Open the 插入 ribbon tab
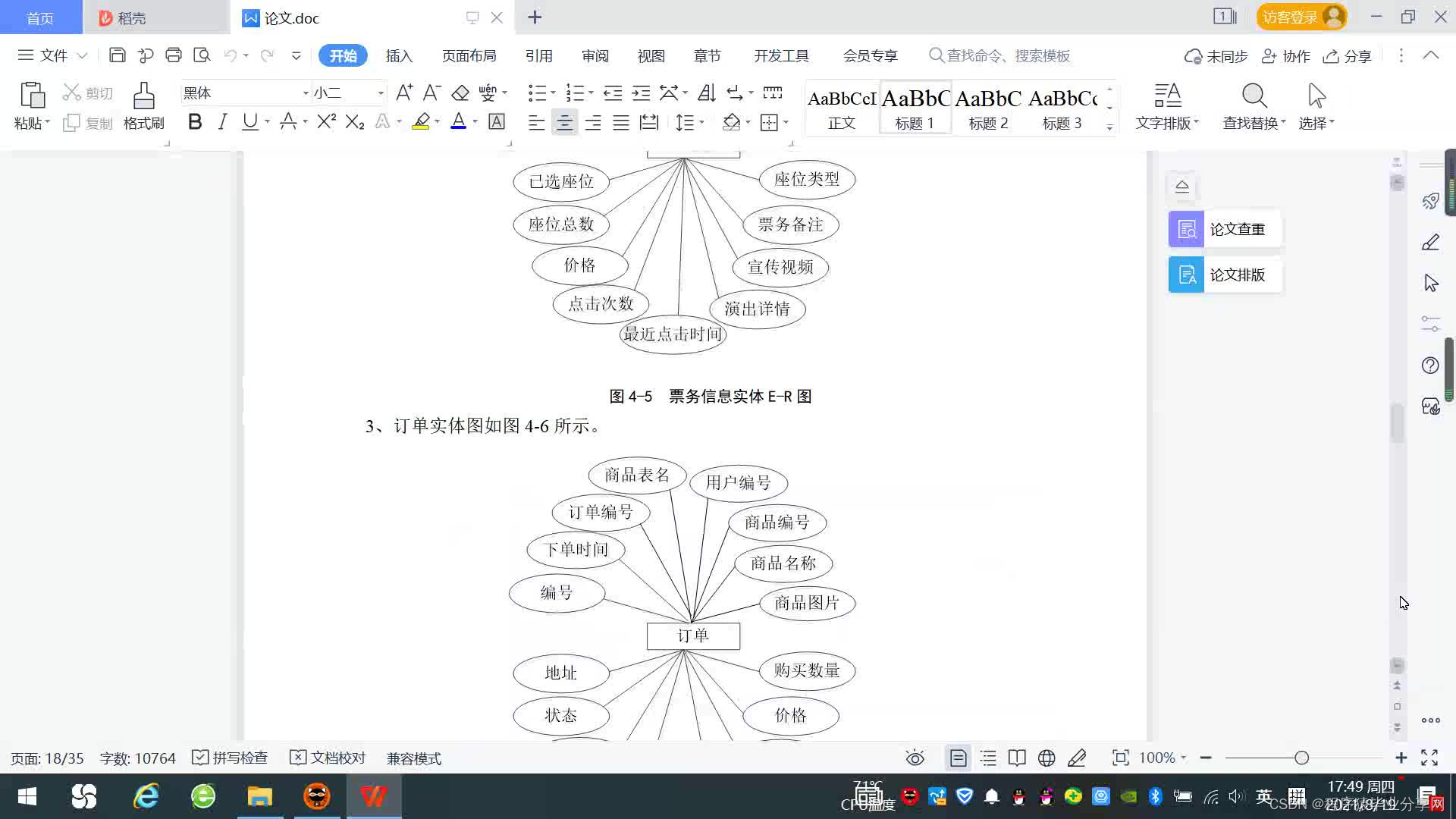The width and height of the screenshot is (1456, 819). point(399,56)
